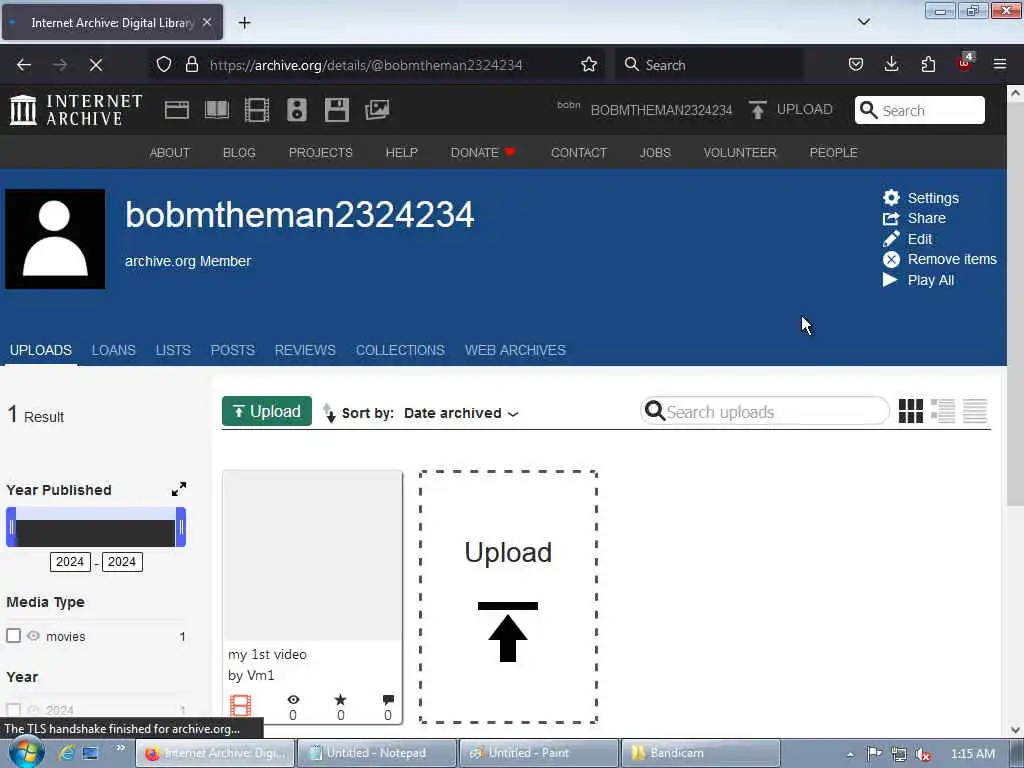Open Untitled - Notepad from taskbar

[376, 753]
